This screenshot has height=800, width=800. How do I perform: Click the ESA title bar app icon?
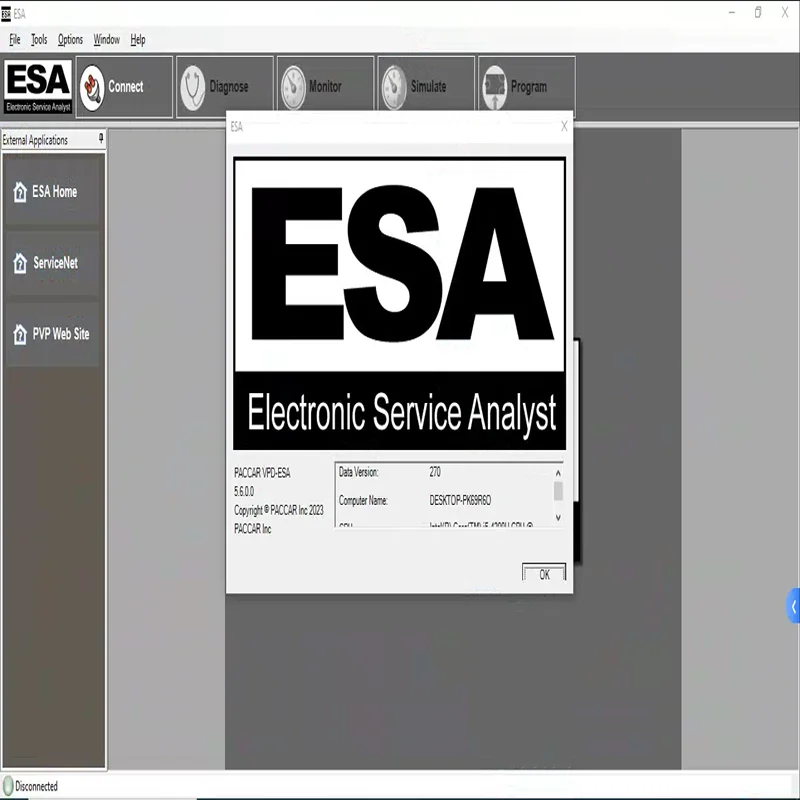point(6,14)
